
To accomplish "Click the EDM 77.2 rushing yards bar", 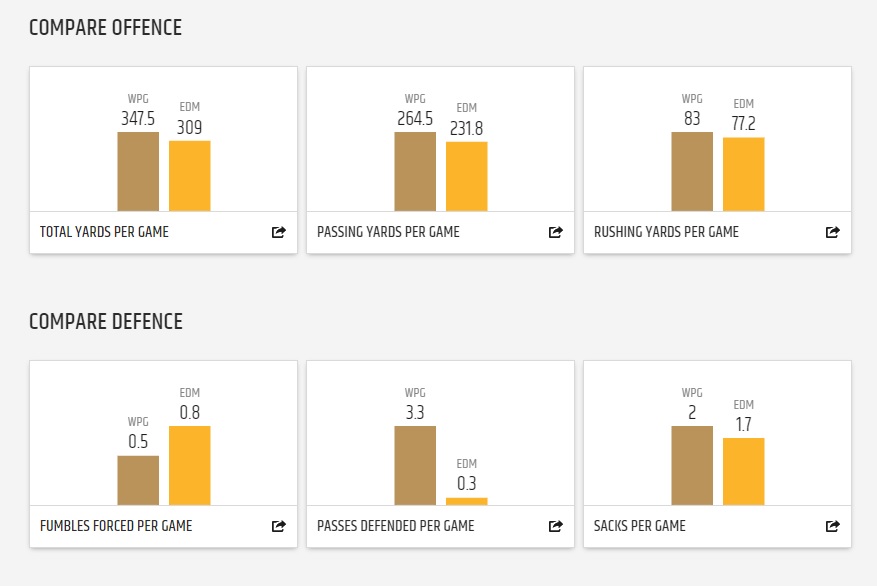I will click(x=743, y=174).
